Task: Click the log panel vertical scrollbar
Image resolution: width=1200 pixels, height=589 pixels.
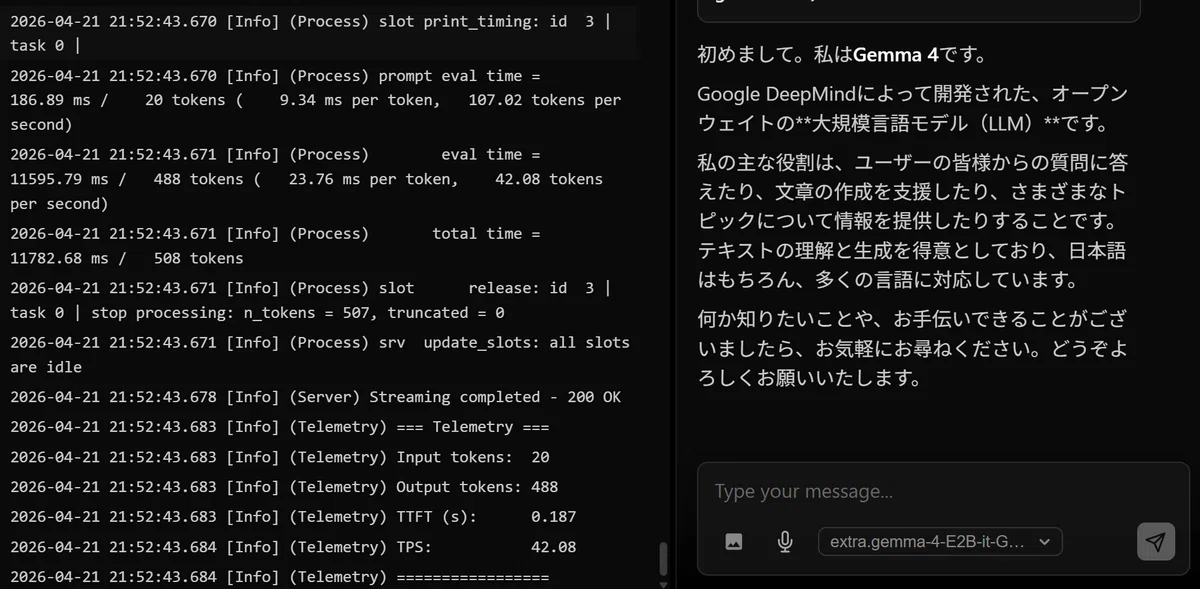Action: click(x=662, y=558)
